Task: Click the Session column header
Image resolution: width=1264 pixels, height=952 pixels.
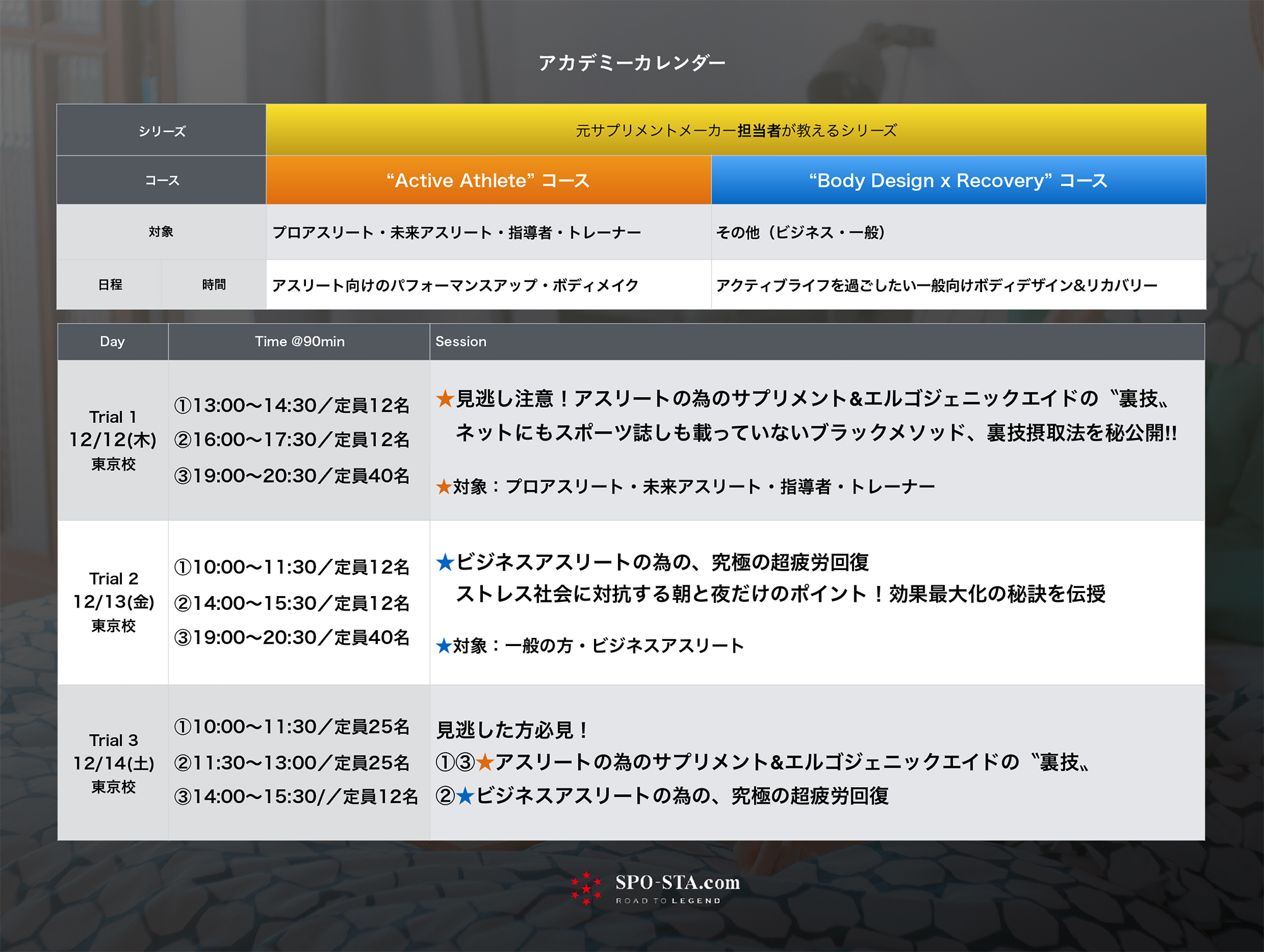Action: (461, 341)
